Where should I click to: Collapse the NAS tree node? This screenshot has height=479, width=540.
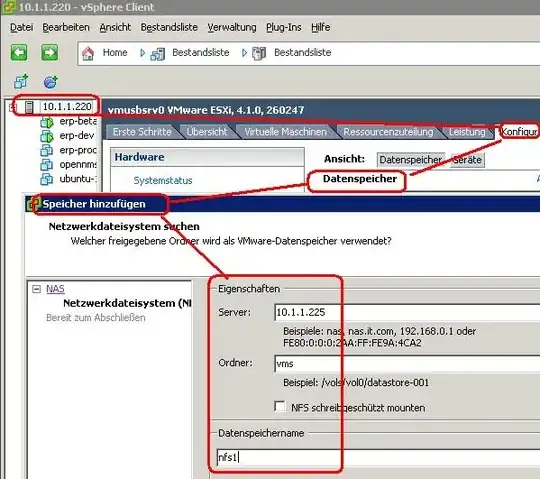coord(36,289)
